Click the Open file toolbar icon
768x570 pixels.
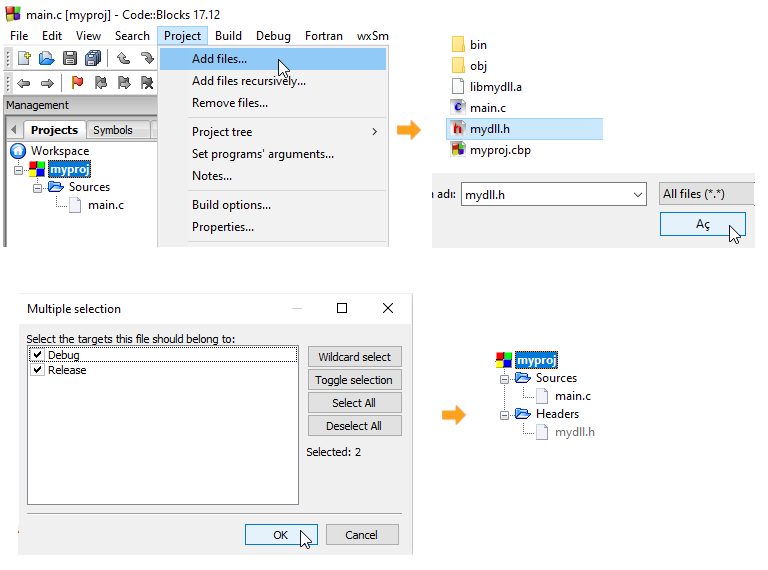47,58
